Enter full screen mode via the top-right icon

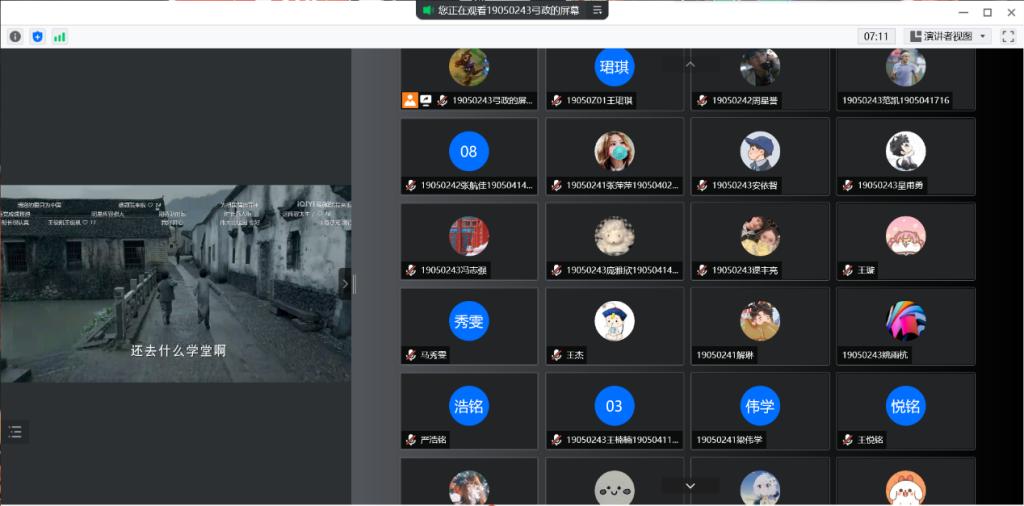pyautogui.click(x=1007, y=36)
